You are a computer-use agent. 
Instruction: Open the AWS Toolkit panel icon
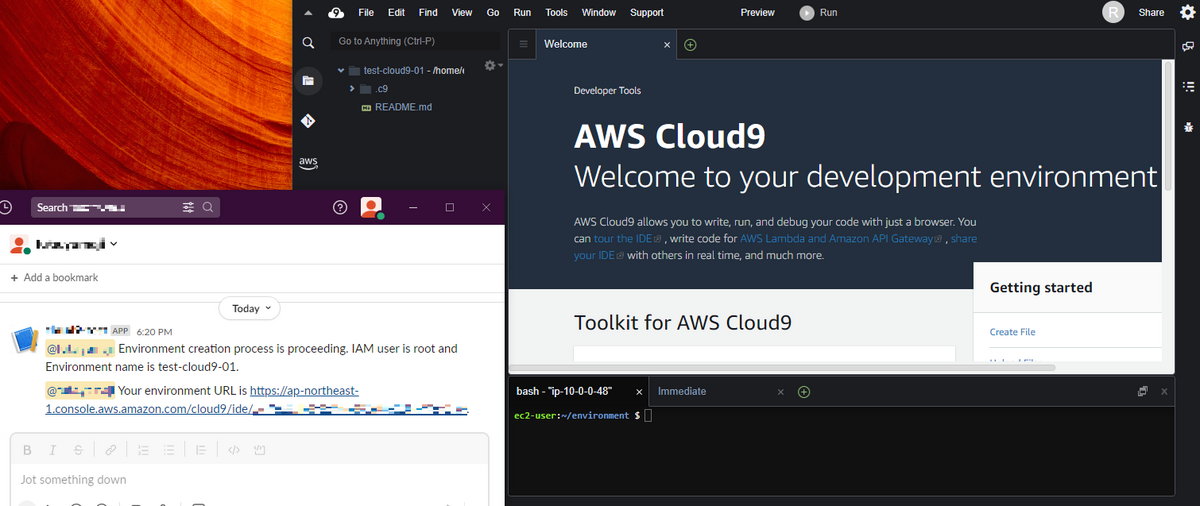[308, 162]
